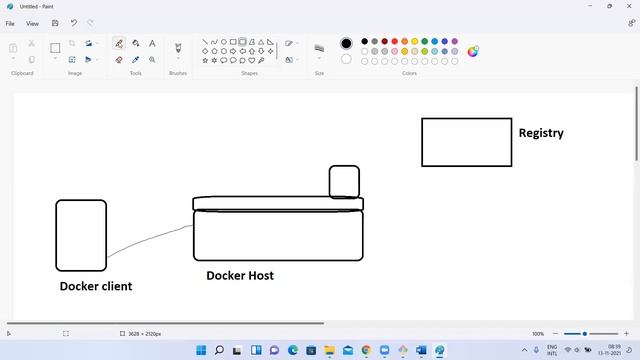Open the Edit colors wheel

pos(473,51)
